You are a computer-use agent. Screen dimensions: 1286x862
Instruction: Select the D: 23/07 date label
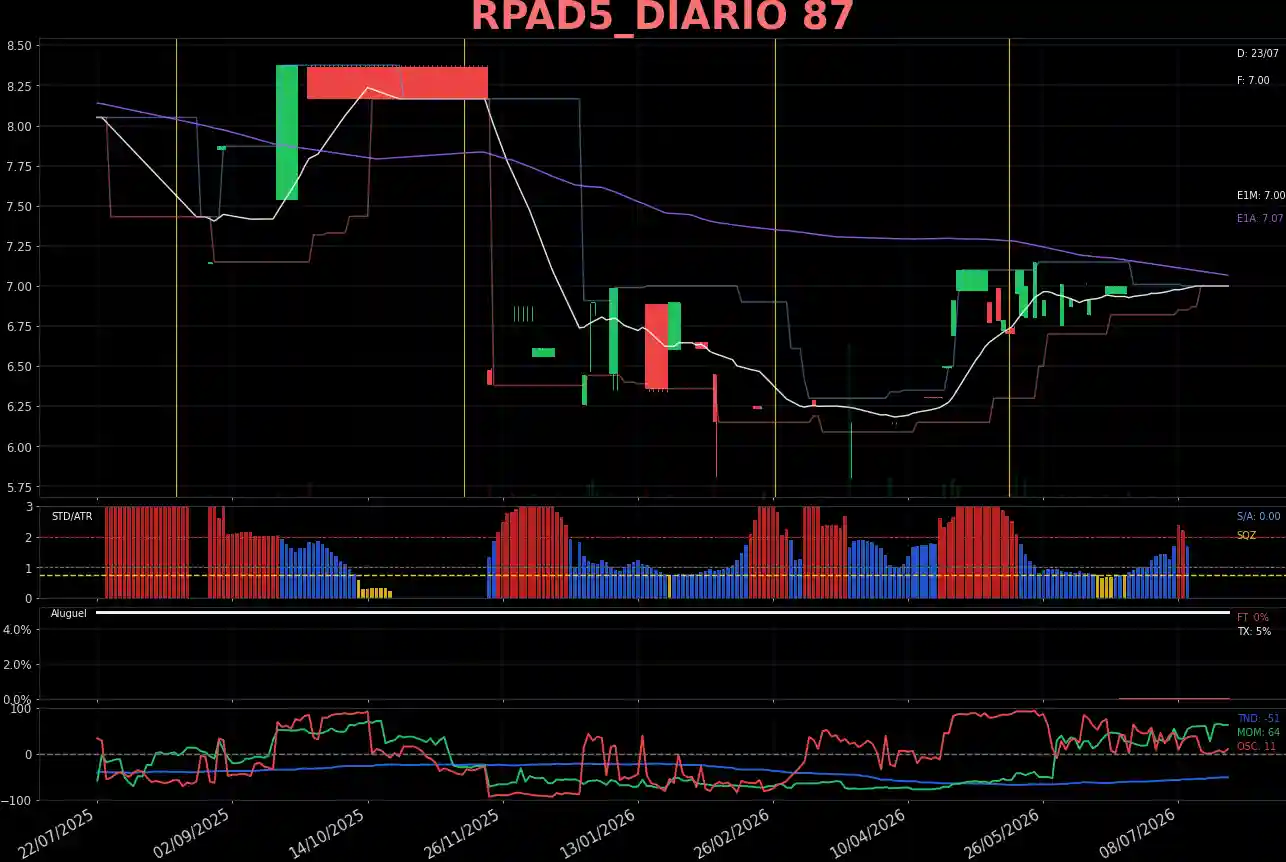pos(1258,54)
